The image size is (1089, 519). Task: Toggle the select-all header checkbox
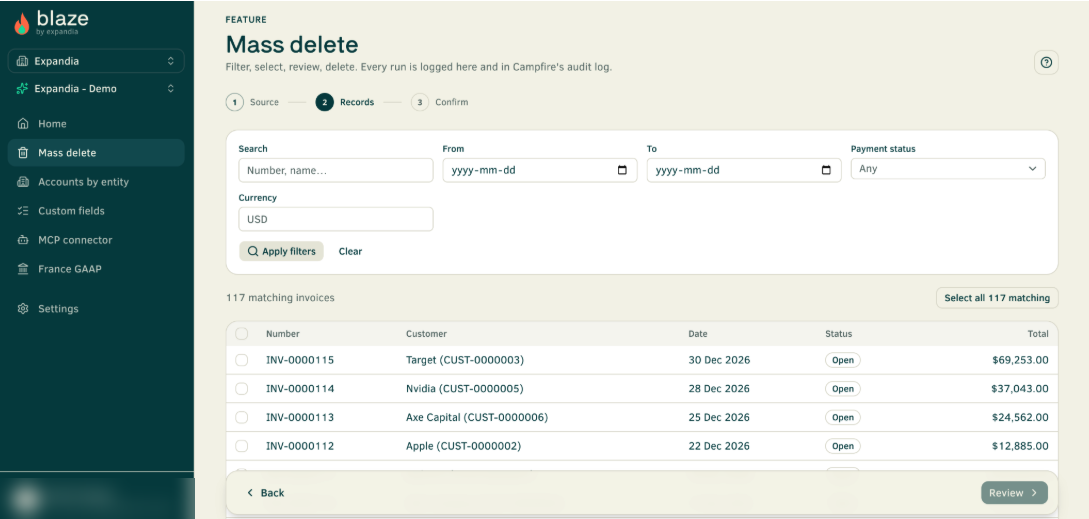242,333
